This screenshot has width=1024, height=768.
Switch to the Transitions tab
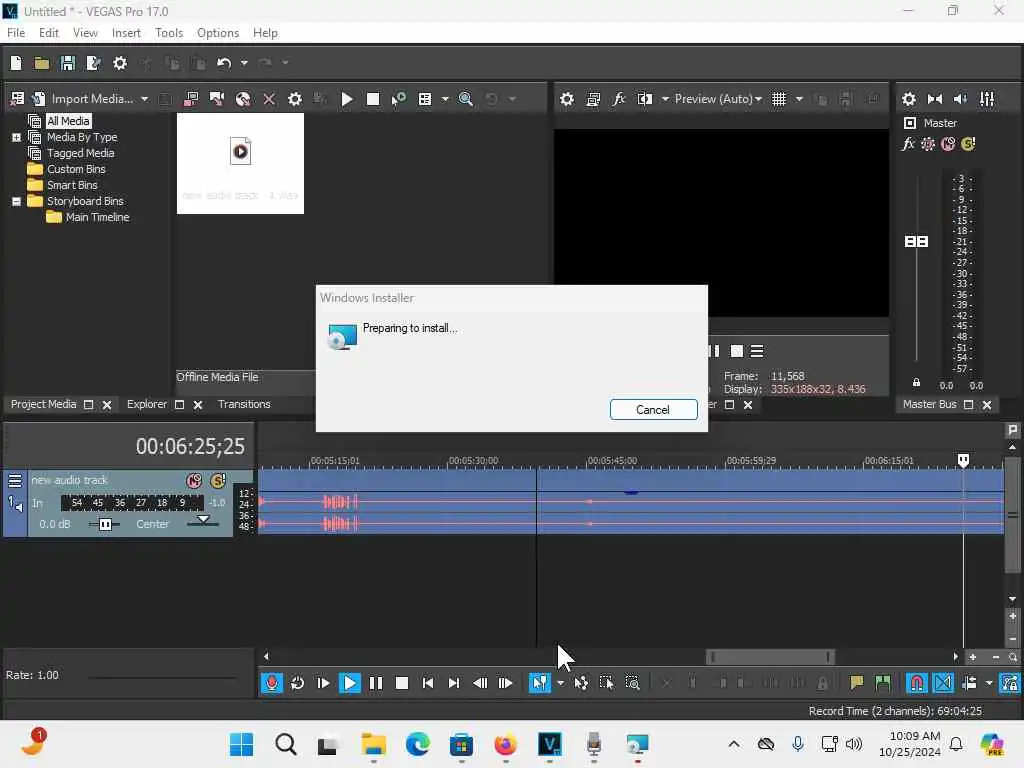244,404
